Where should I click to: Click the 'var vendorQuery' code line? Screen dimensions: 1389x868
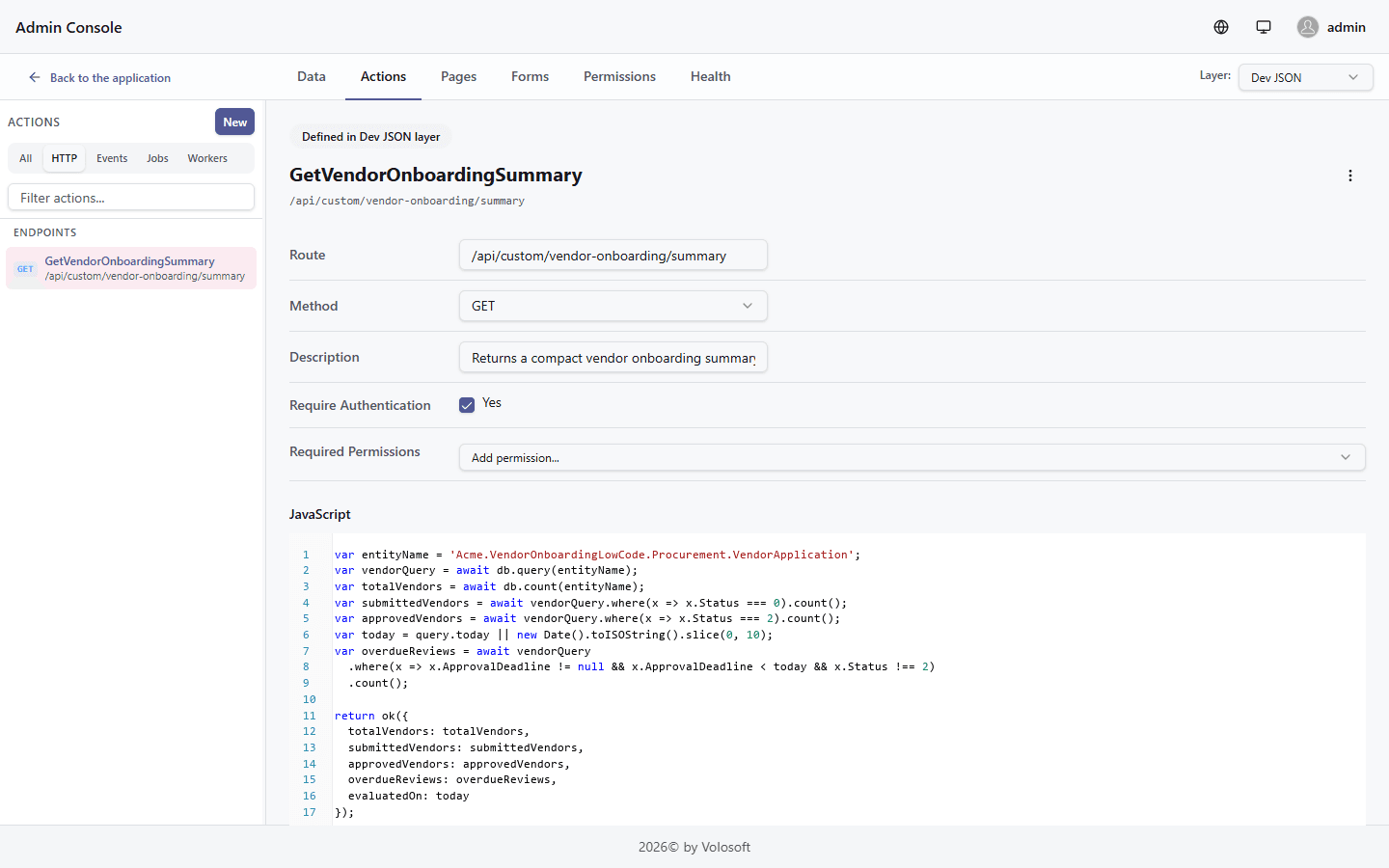coord(486,570)
